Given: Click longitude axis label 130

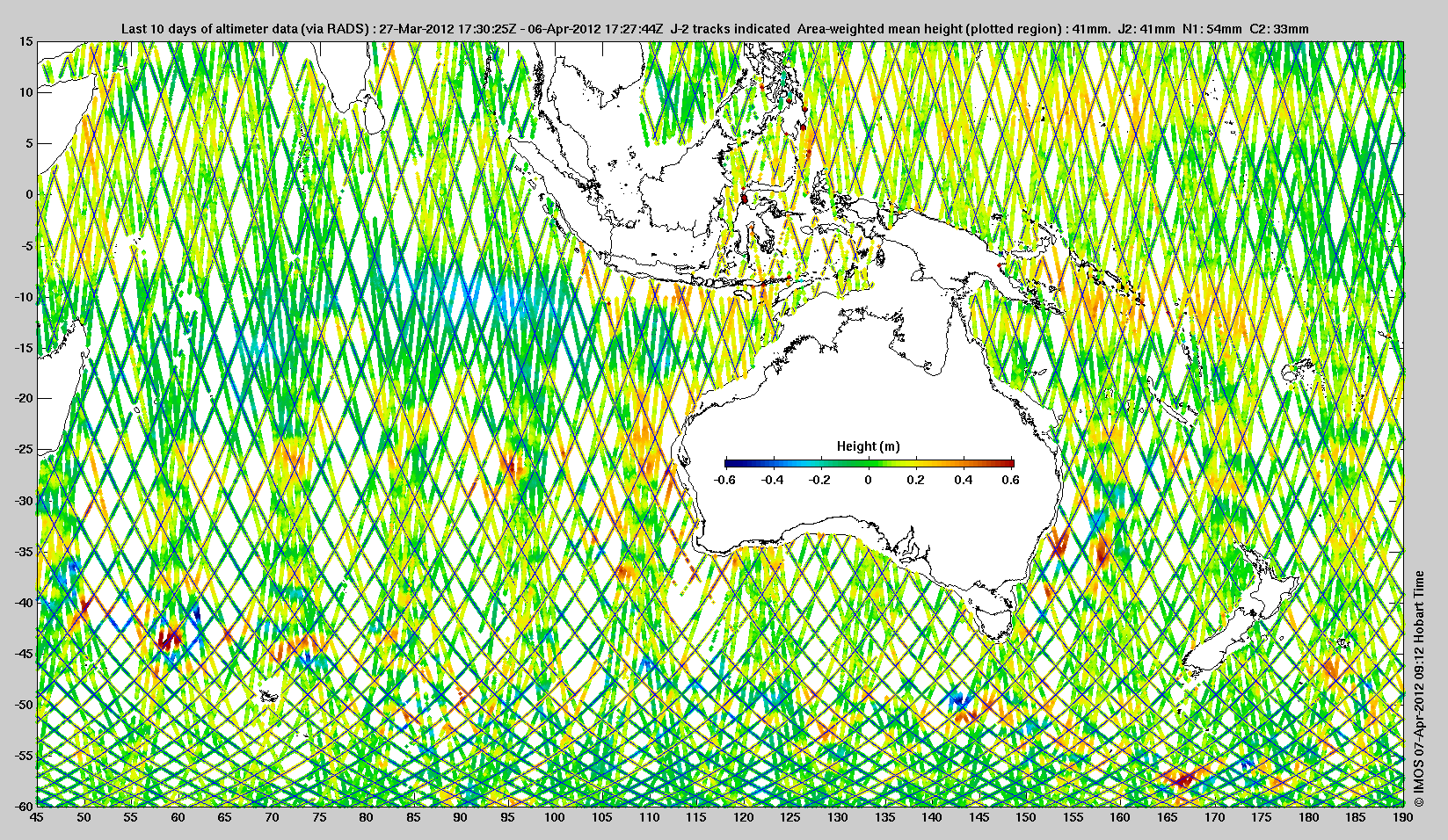Looking at the screenshot, I should pos(837,817).
